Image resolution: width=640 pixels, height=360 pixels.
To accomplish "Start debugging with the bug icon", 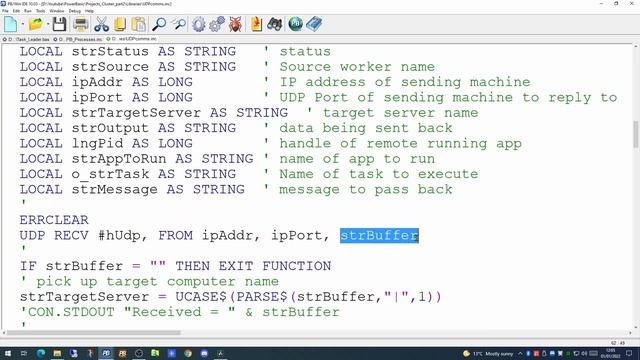I will click(235, 24).
